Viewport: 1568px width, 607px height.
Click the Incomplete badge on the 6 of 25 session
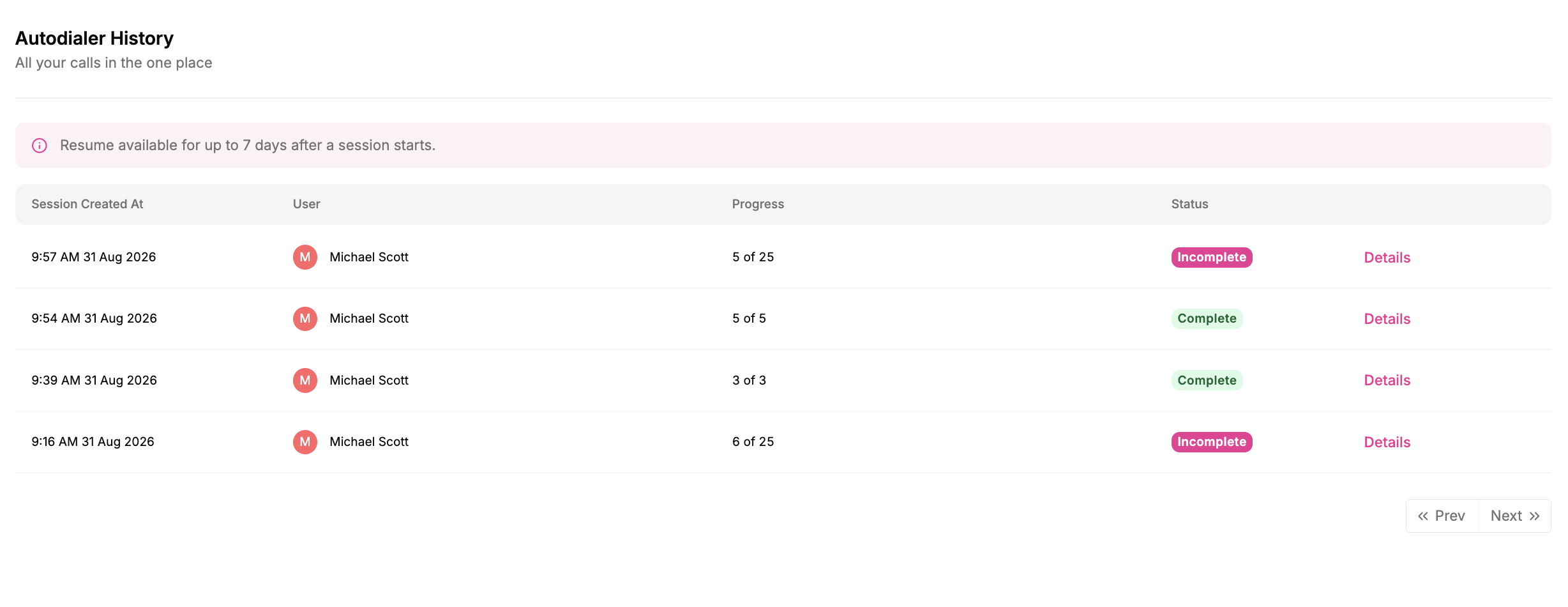coord(1212,442)
